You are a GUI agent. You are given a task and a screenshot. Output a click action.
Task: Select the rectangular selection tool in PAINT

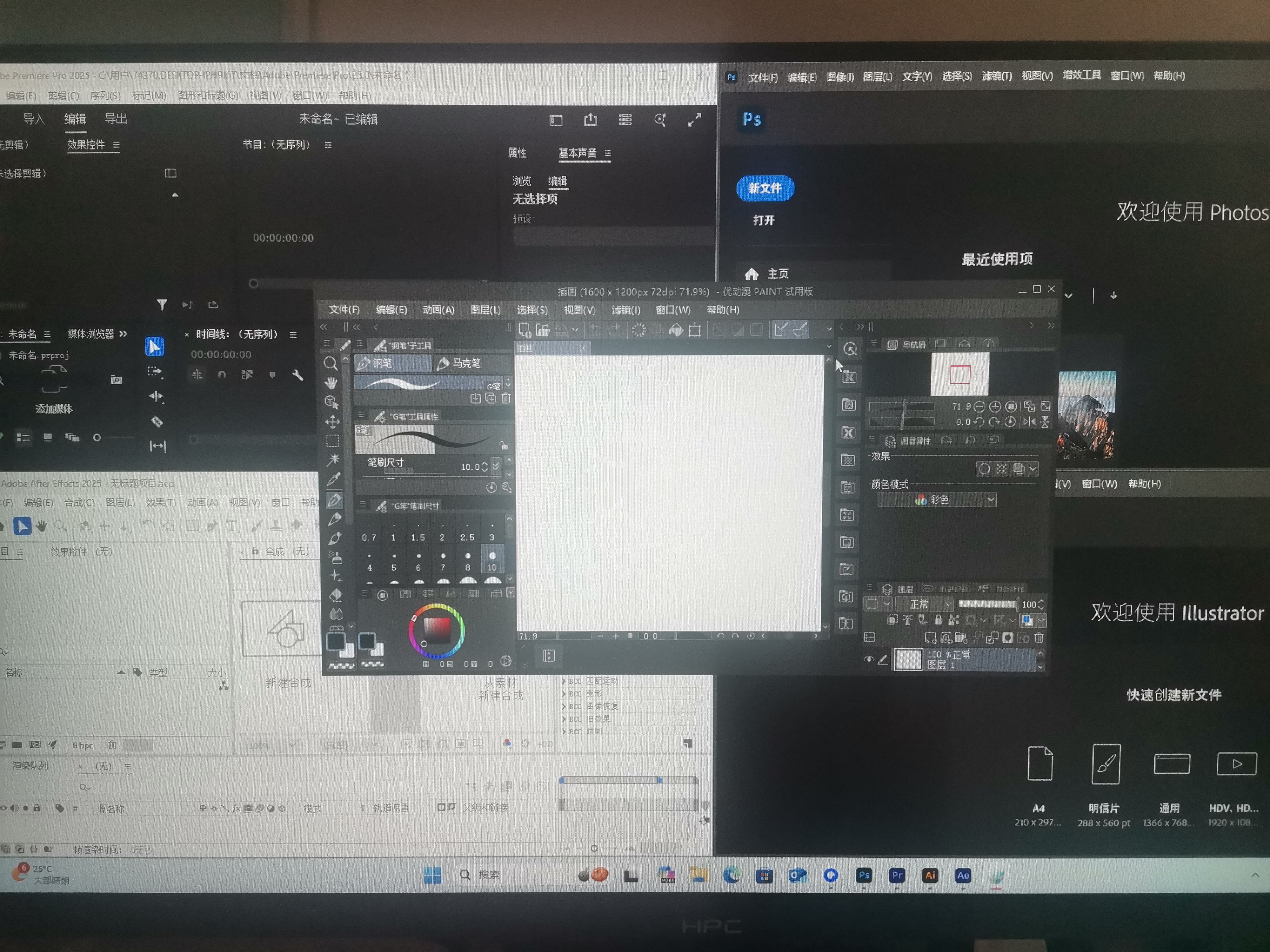pyautogui.click(x=332, y=441)
